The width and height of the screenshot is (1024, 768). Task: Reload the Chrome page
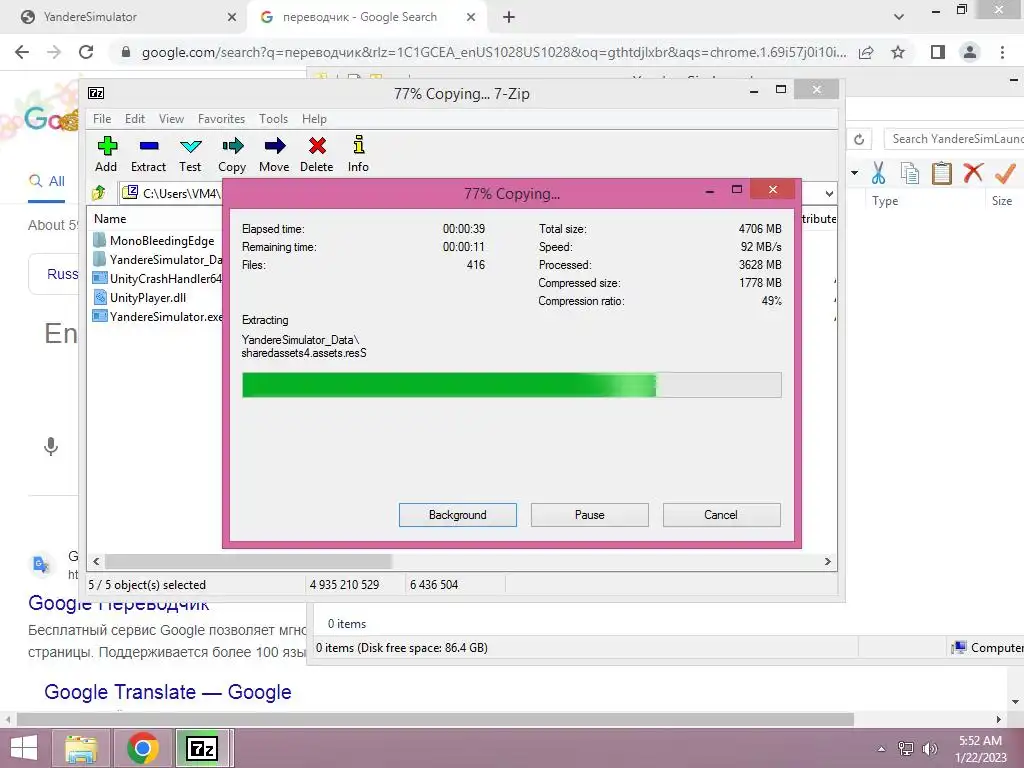86,52
